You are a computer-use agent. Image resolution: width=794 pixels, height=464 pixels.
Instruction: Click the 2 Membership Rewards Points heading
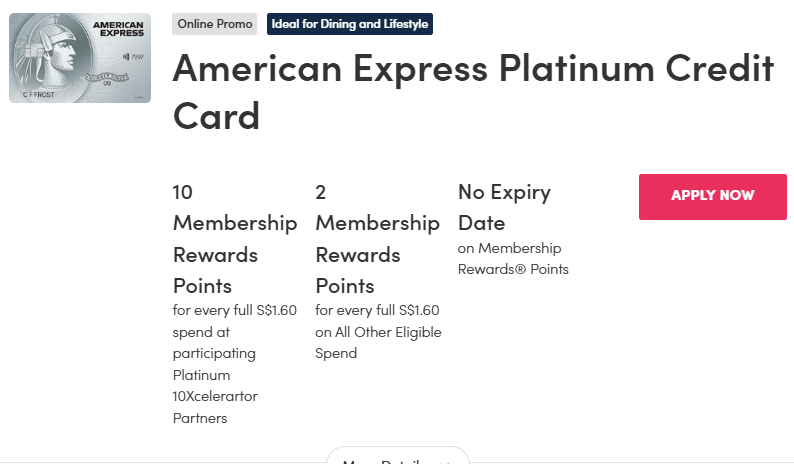point(377,238)
